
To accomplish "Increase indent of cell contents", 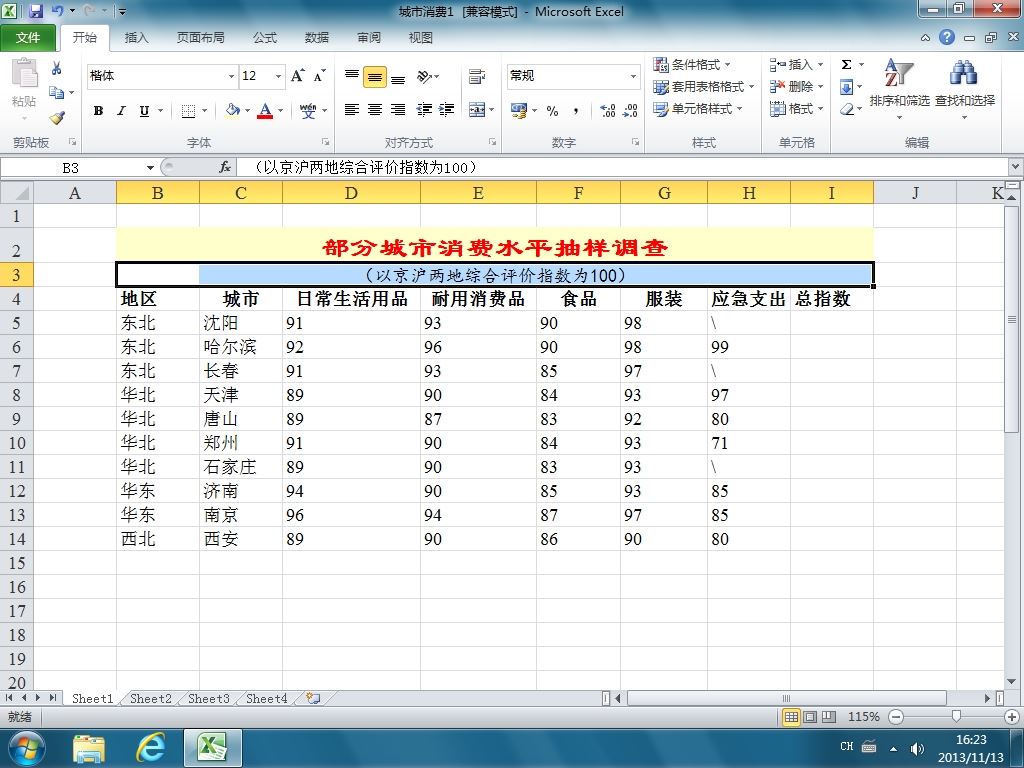I will click(x=447, y=110).
